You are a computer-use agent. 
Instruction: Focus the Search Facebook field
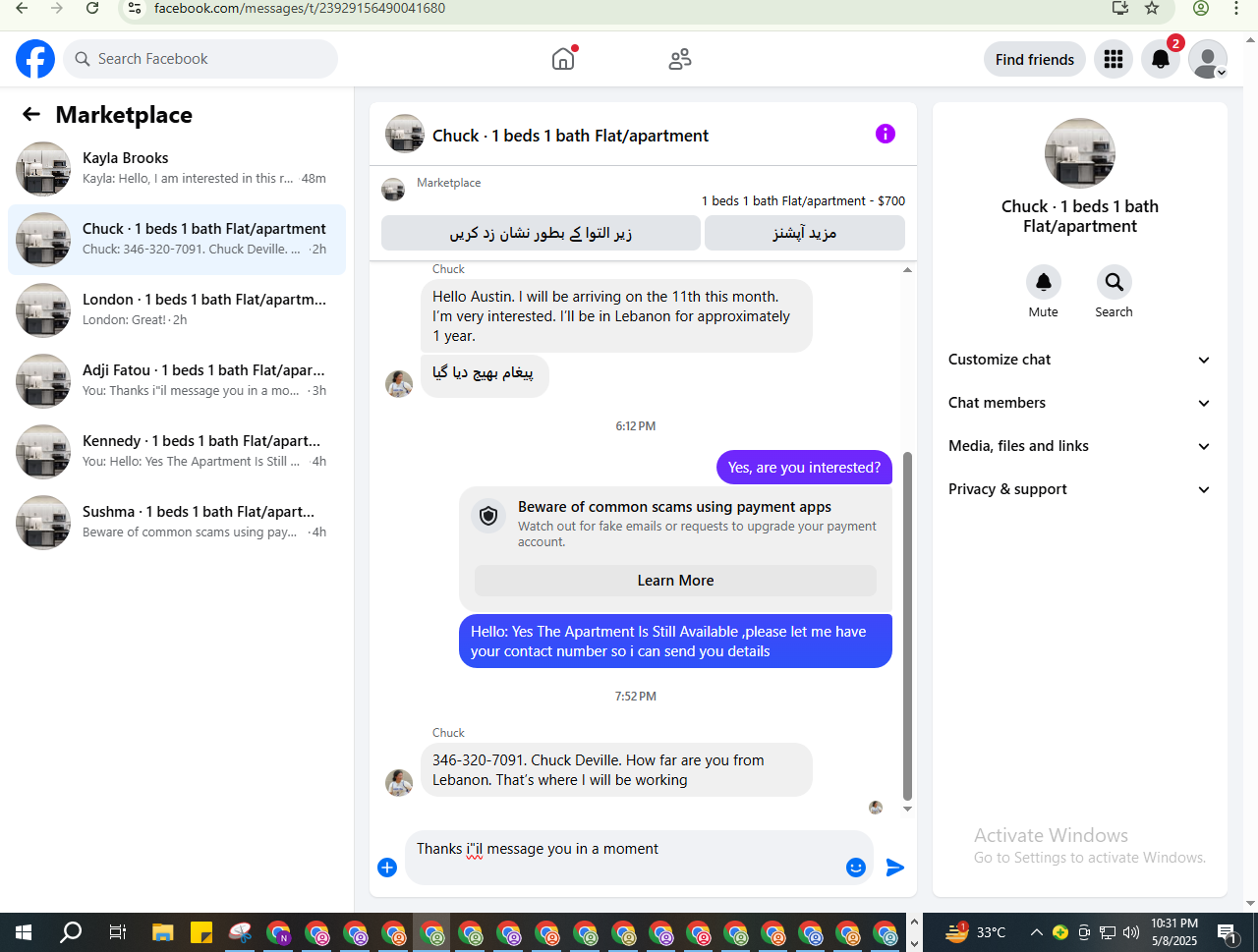(200, 59)
